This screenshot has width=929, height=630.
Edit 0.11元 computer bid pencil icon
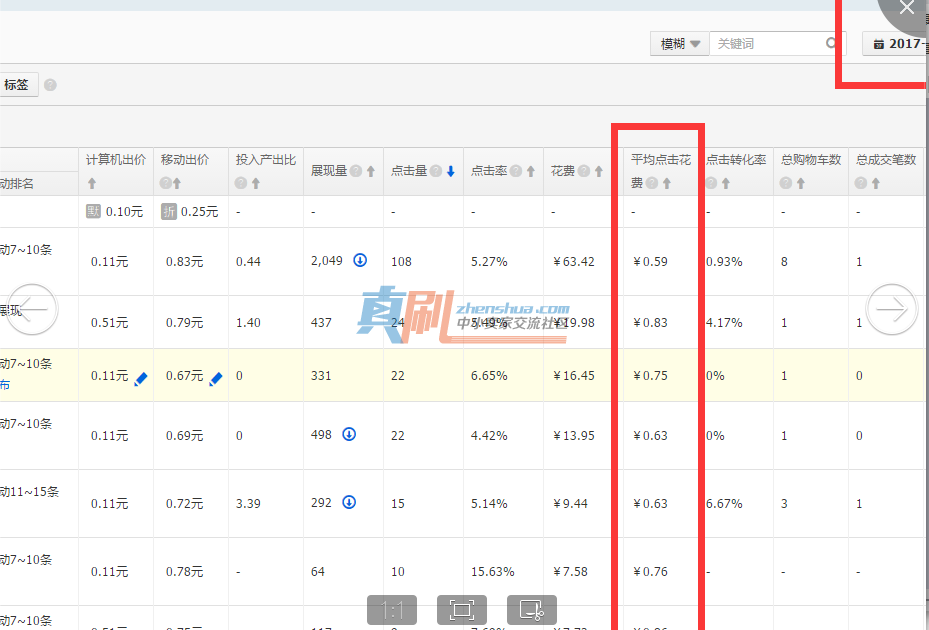coord(141,379)
